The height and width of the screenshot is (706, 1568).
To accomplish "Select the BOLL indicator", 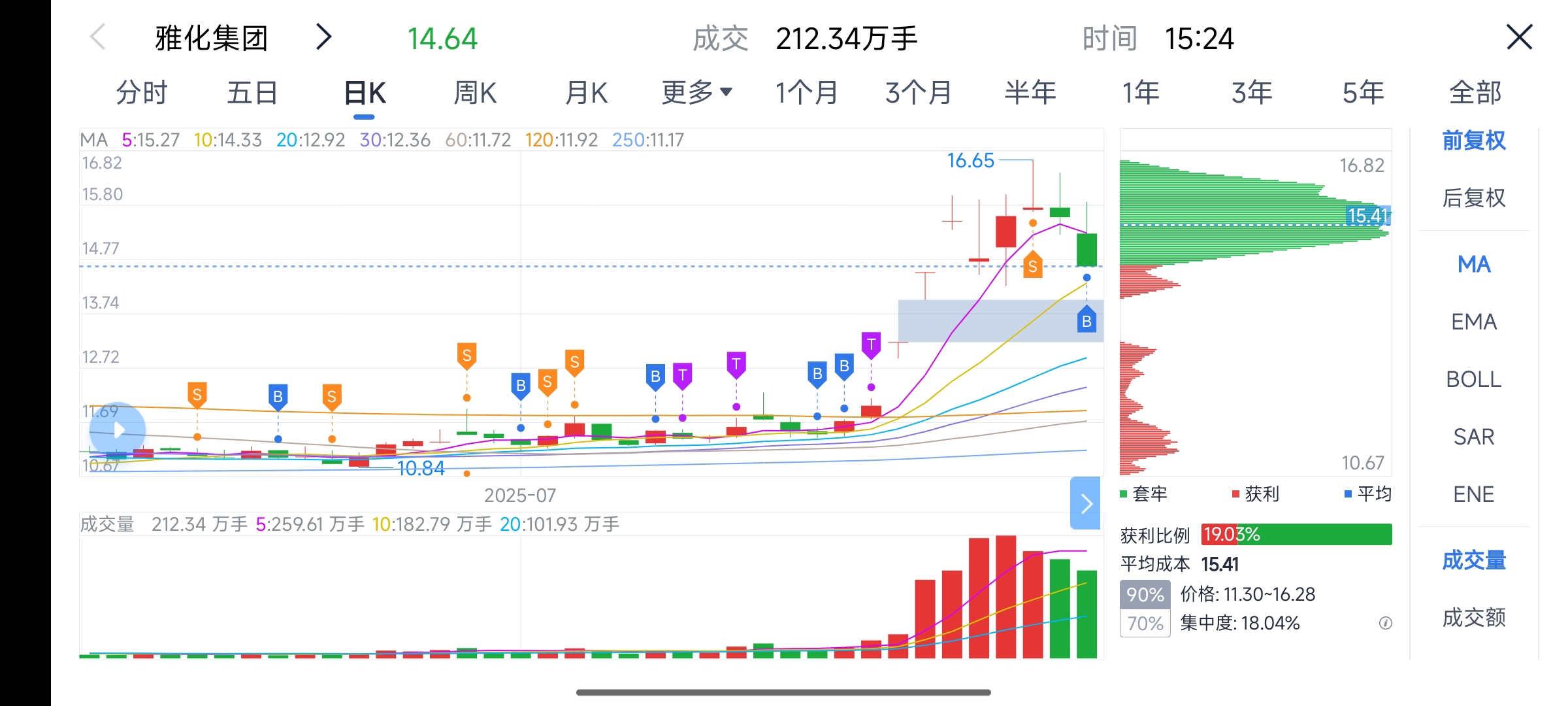I will point(1474,379).
